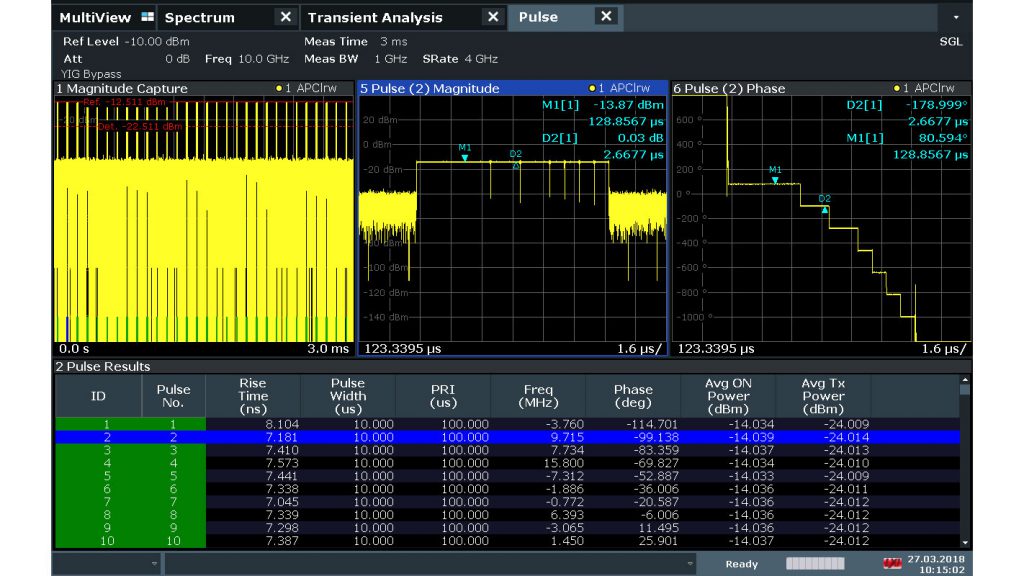The image size is (1024, 576).
Task: Click the MultiView grid icon
Action: click(x=148, y=17)
